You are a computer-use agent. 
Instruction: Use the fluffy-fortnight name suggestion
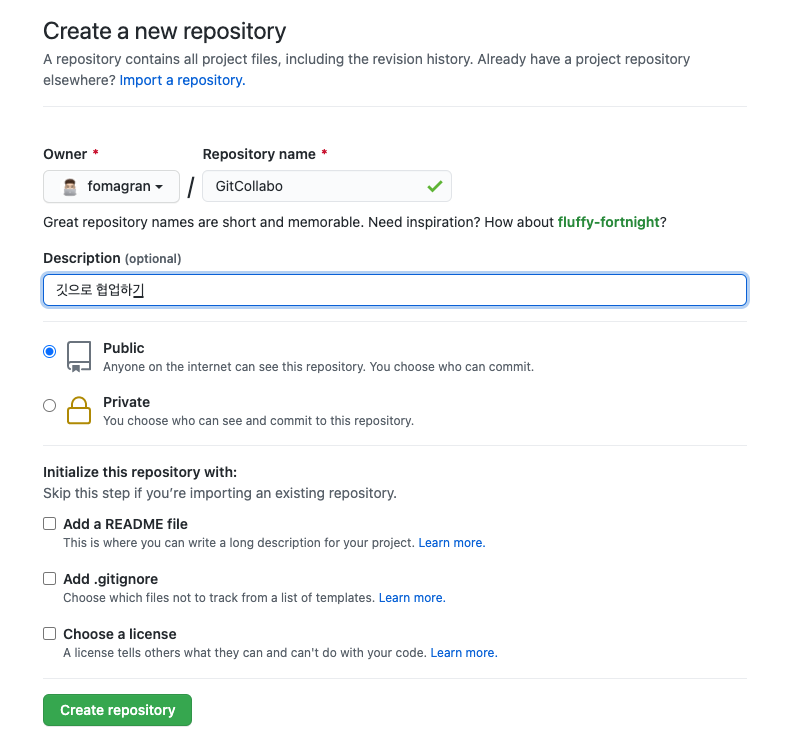click(x=609, y=222)
